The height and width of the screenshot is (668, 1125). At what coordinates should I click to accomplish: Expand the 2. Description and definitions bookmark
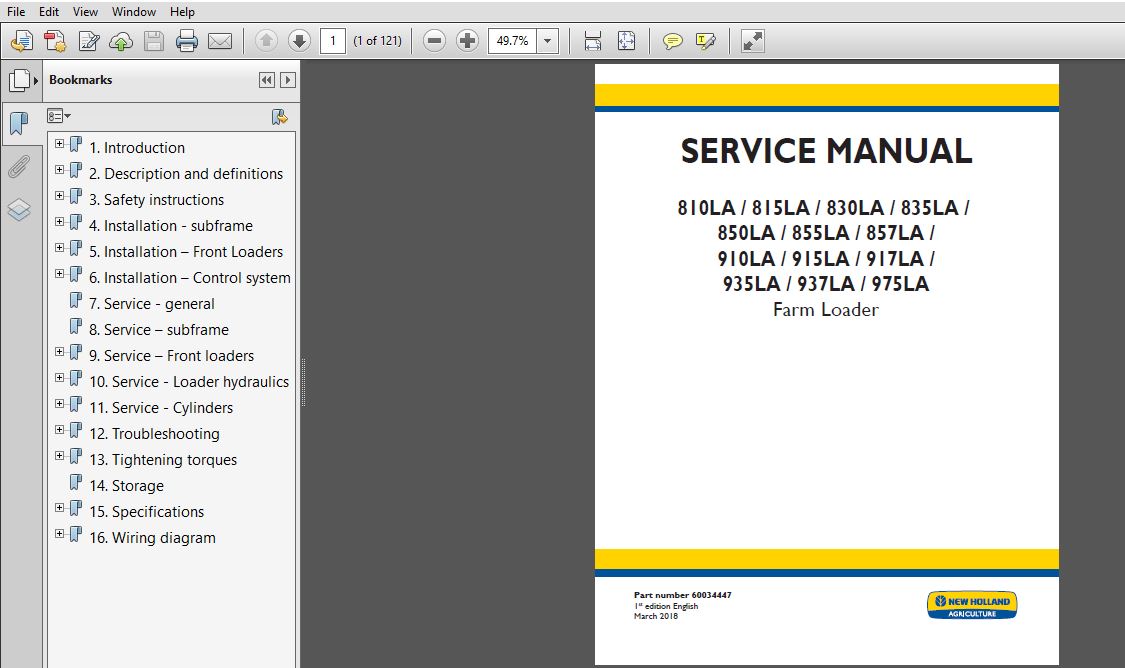pyautogui.click(x=60, y=169)
